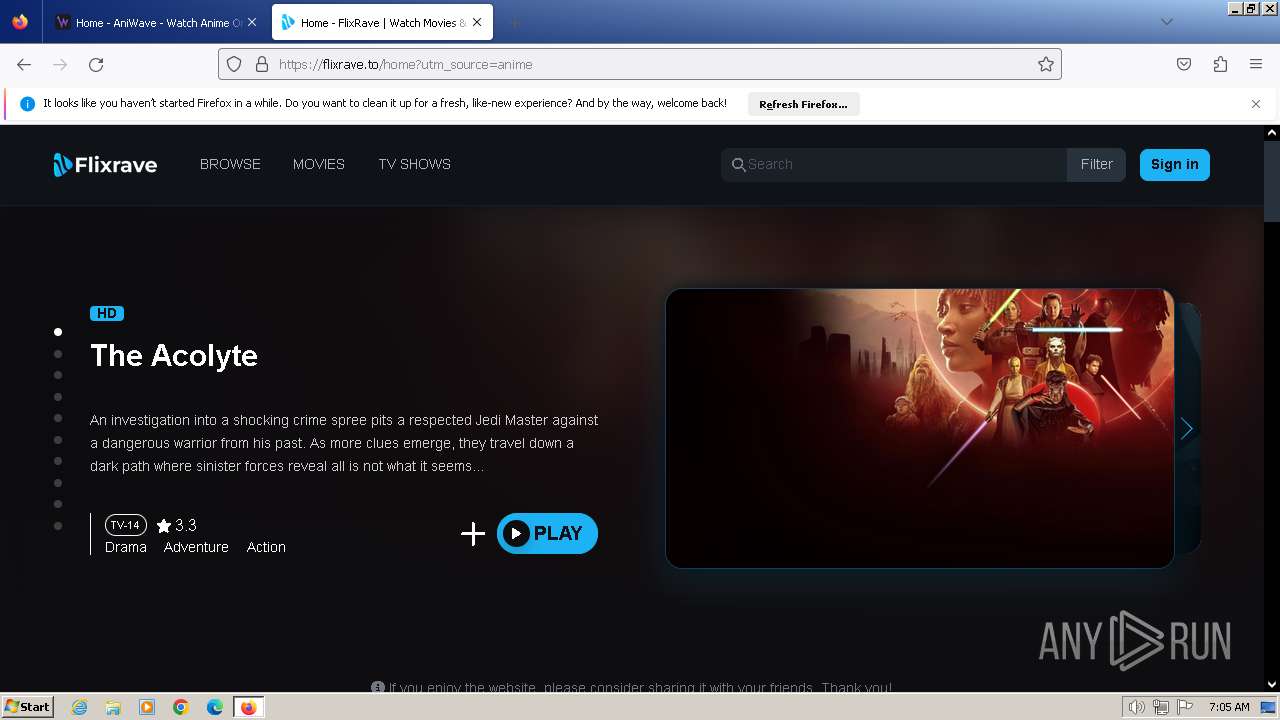Image resolution: width=1280 pixels, height=720 pixels.
Task: Select the fifth carousel dot
Action: coord(58,418)
